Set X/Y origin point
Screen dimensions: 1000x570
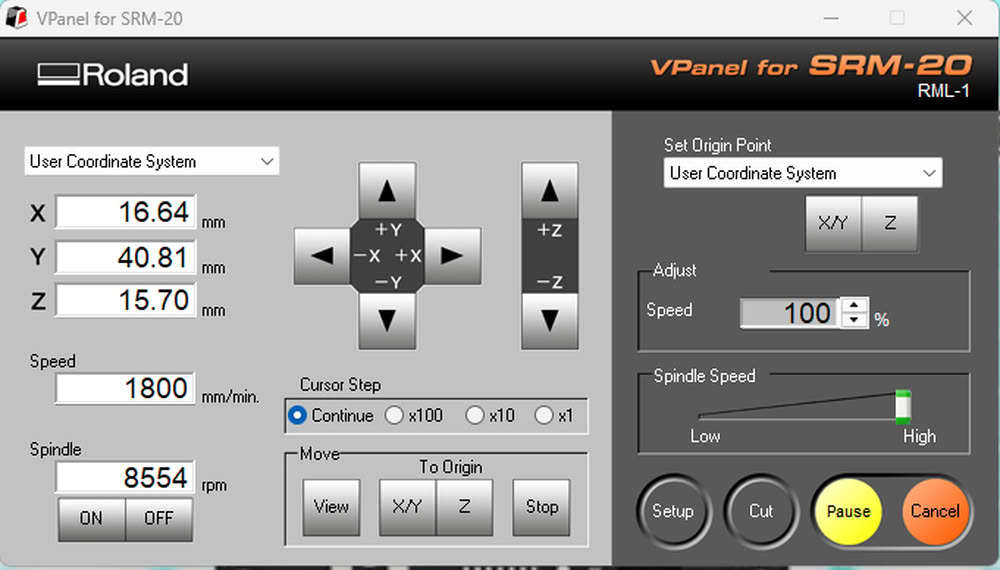click(x=833, y=223)
